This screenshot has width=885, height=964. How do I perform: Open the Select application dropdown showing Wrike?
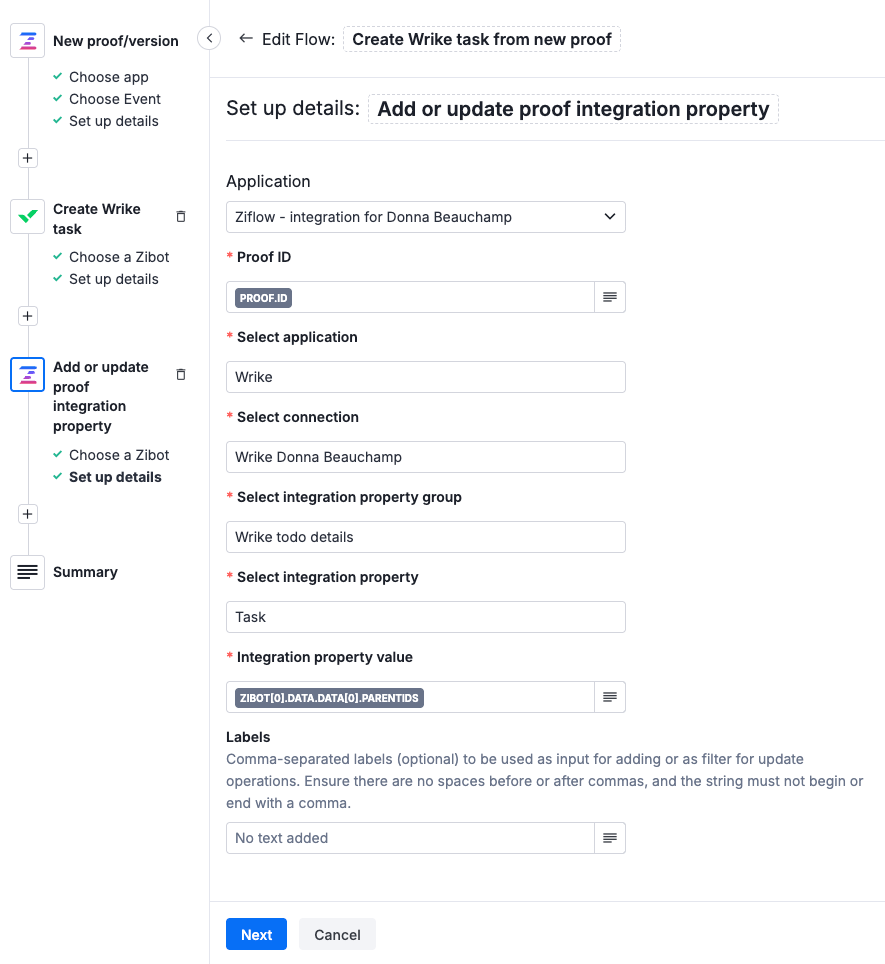pyautogui.click(x=425, y=377)
